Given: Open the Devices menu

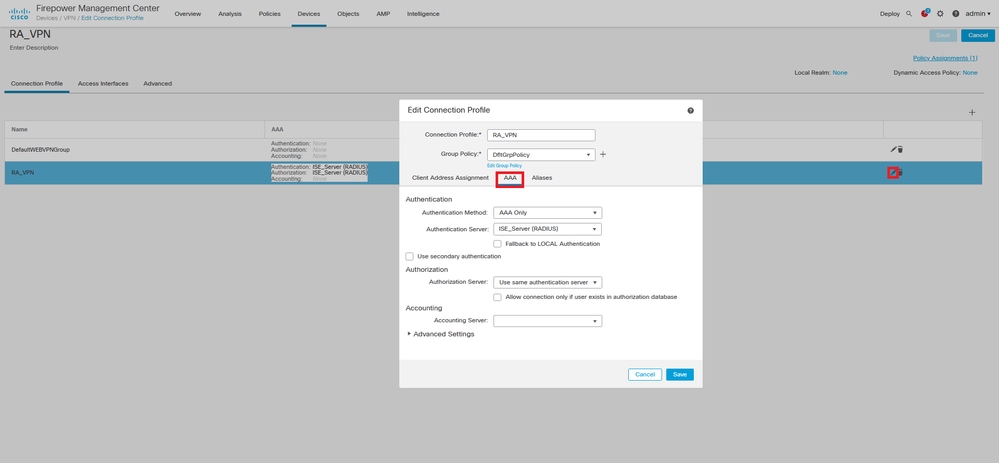Looking at the screenshot, I should [309, 13].
